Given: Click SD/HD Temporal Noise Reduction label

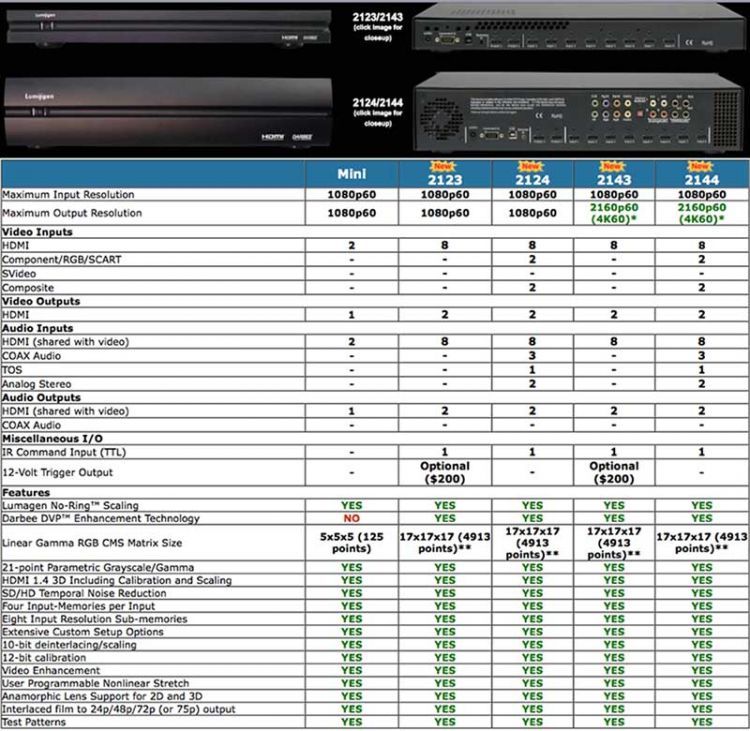Looking at the screenshot, I should 84,594.
